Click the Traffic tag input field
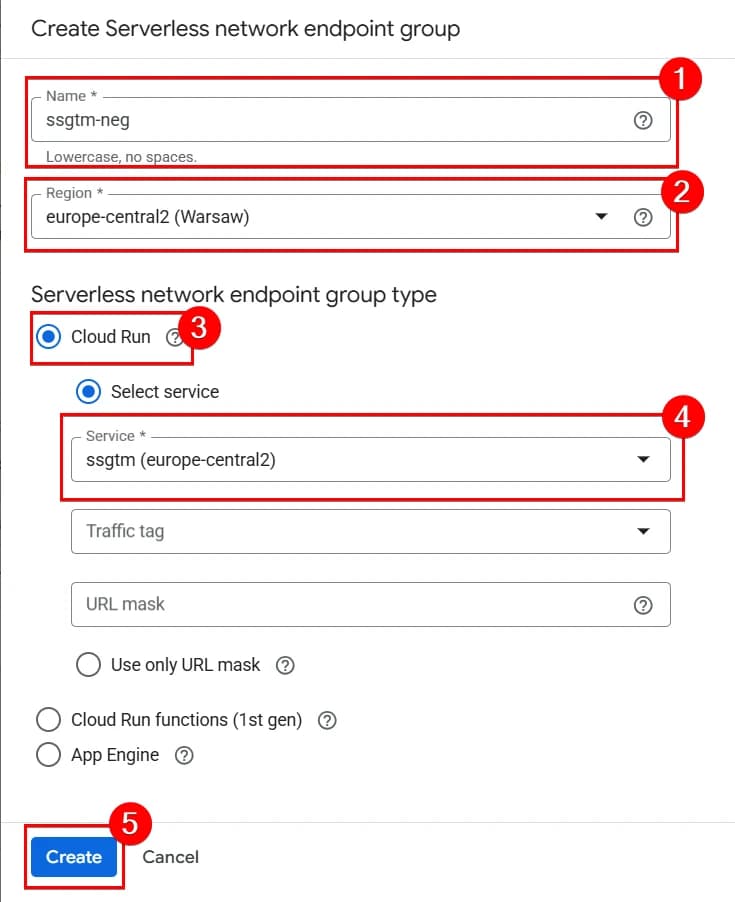735x902 pixels. point(300,531)
